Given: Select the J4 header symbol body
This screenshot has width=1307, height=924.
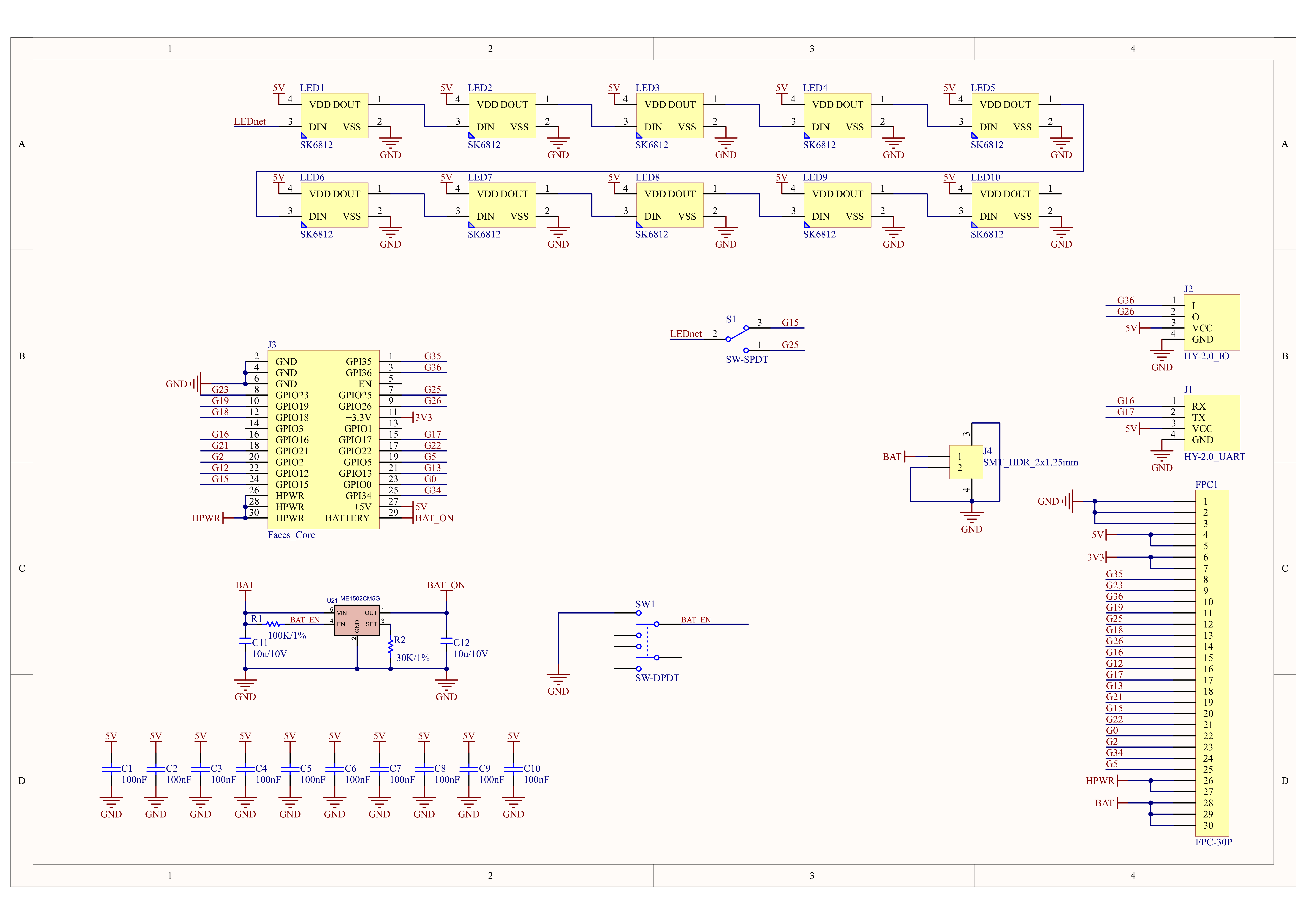Looking at the screenshot, I should [966, 462].
